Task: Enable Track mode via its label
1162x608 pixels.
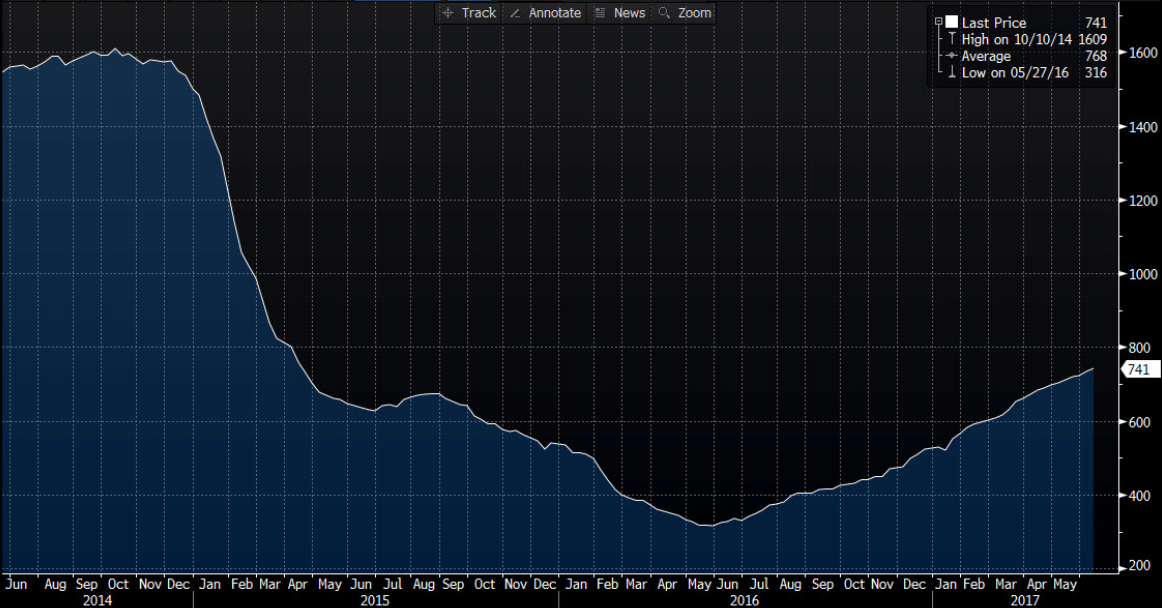Action: [478, 13]
